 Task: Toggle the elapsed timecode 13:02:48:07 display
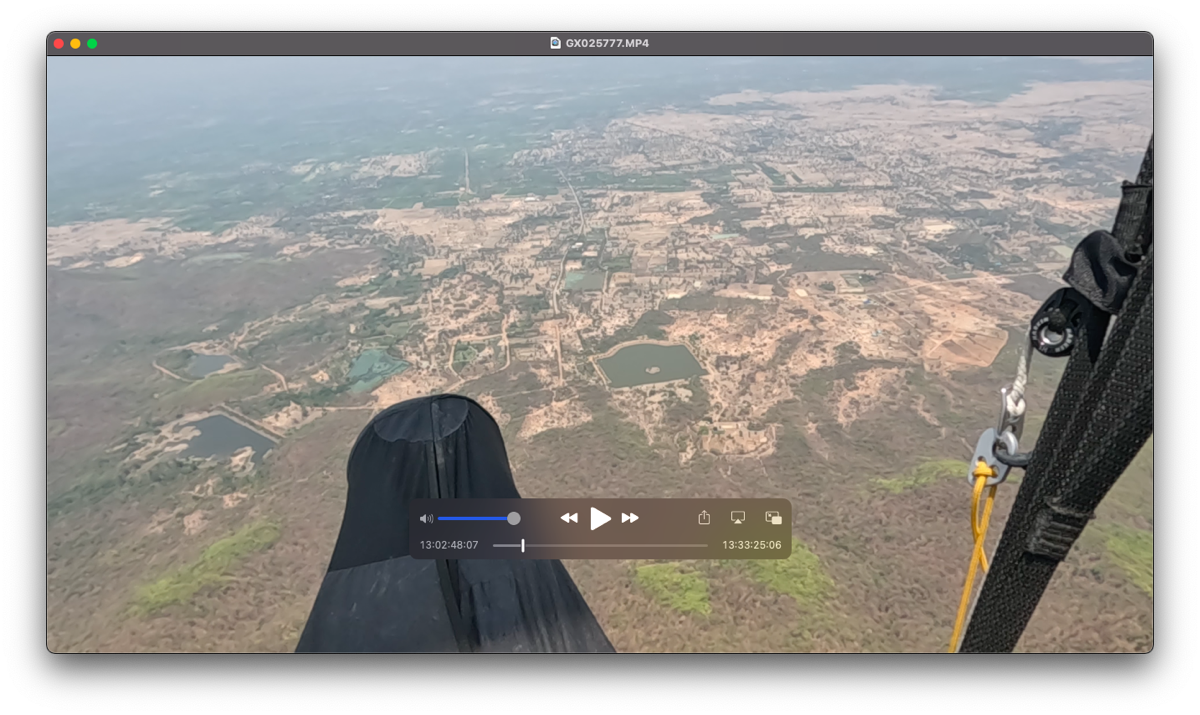click(x=449, y=545)
